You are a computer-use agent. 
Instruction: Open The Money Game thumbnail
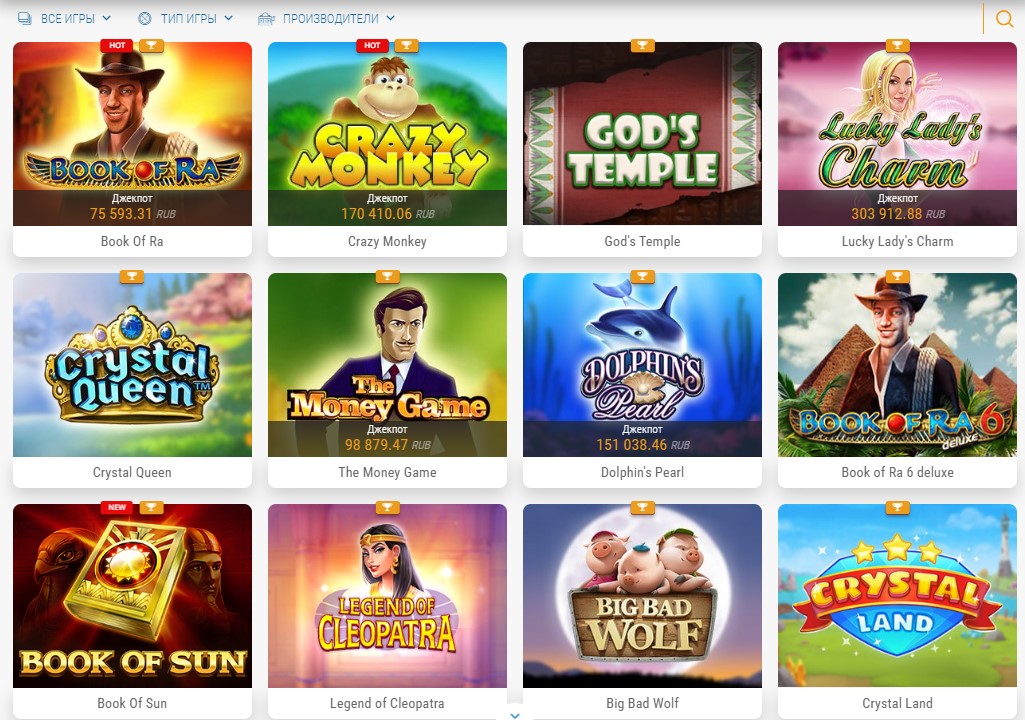click(387, 365)
